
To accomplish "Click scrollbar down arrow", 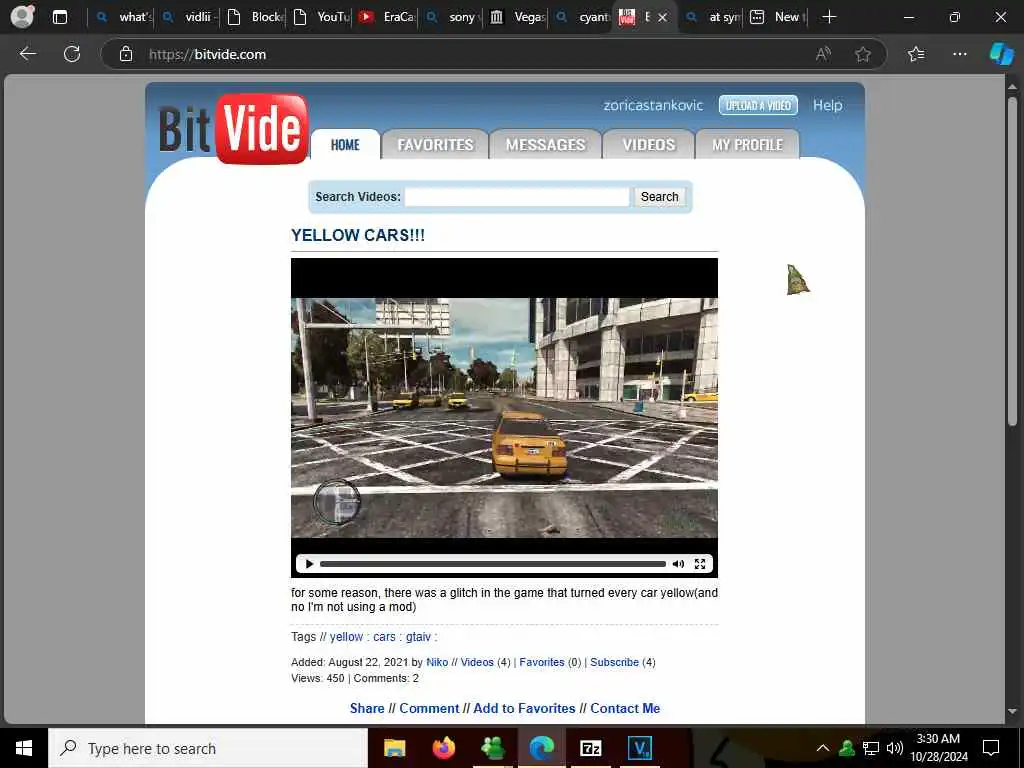I will [1012, 711].
